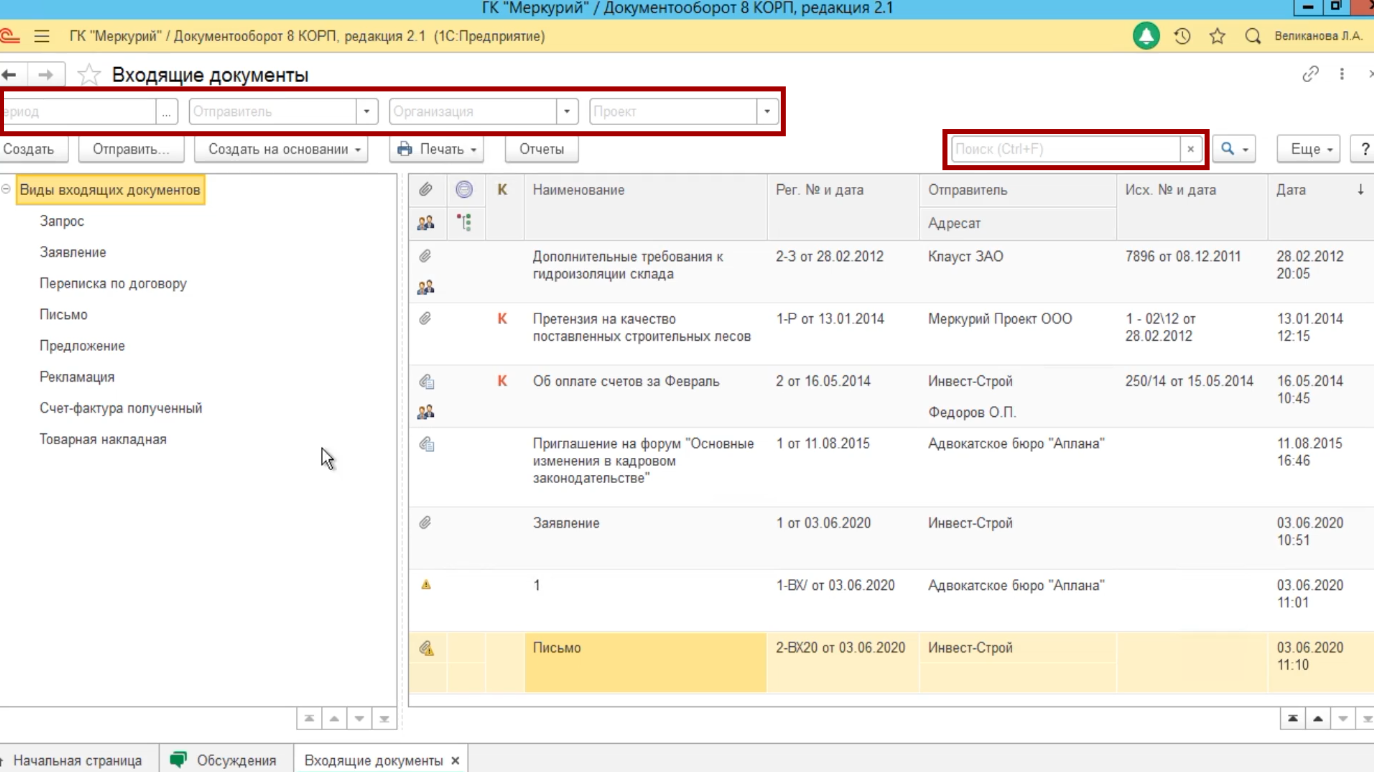Click the paperclip in Клауст ЗАО row
Screen dimensions: 1374x772
tap(425, 257)
